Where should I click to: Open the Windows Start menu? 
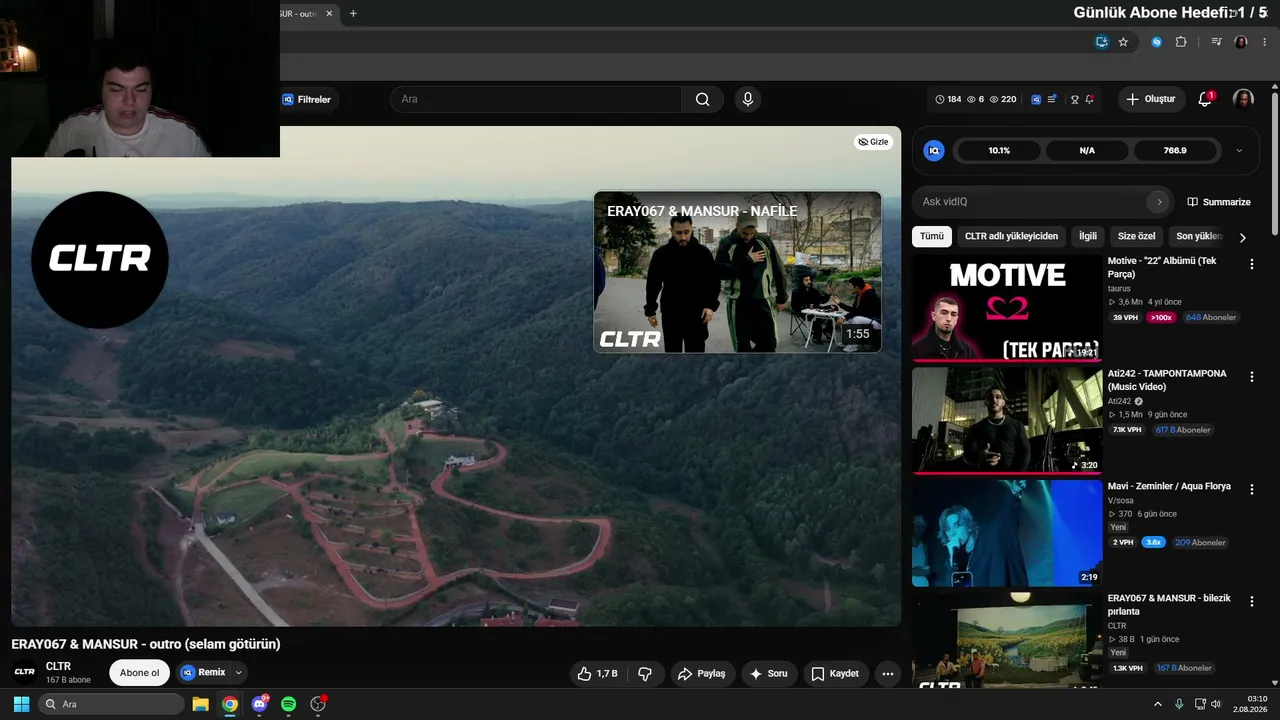pos(21,704)
